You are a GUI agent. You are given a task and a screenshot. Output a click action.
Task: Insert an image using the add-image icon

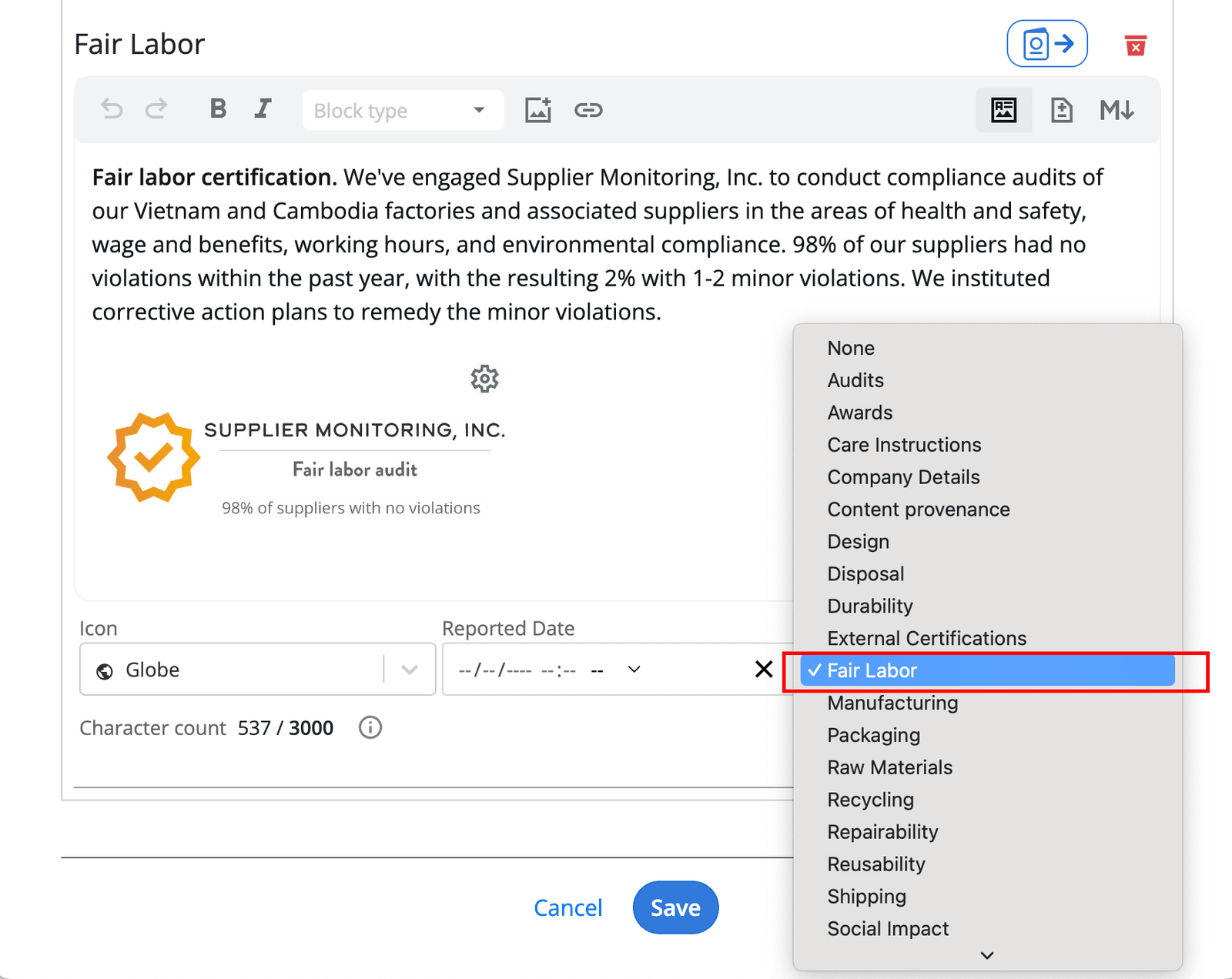coord(538,109)
